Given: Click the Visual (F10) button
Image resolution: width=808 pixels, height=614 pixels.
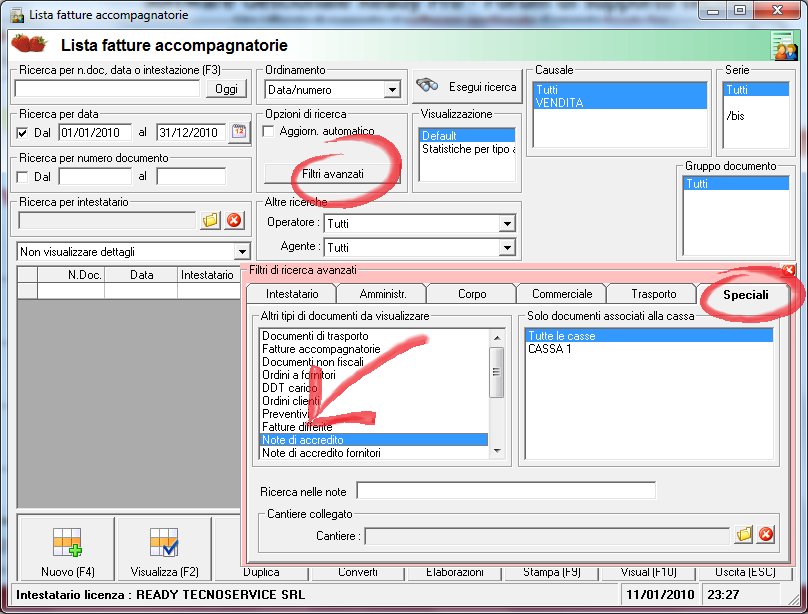Looking at the screenshot, I should coord(649,572).
